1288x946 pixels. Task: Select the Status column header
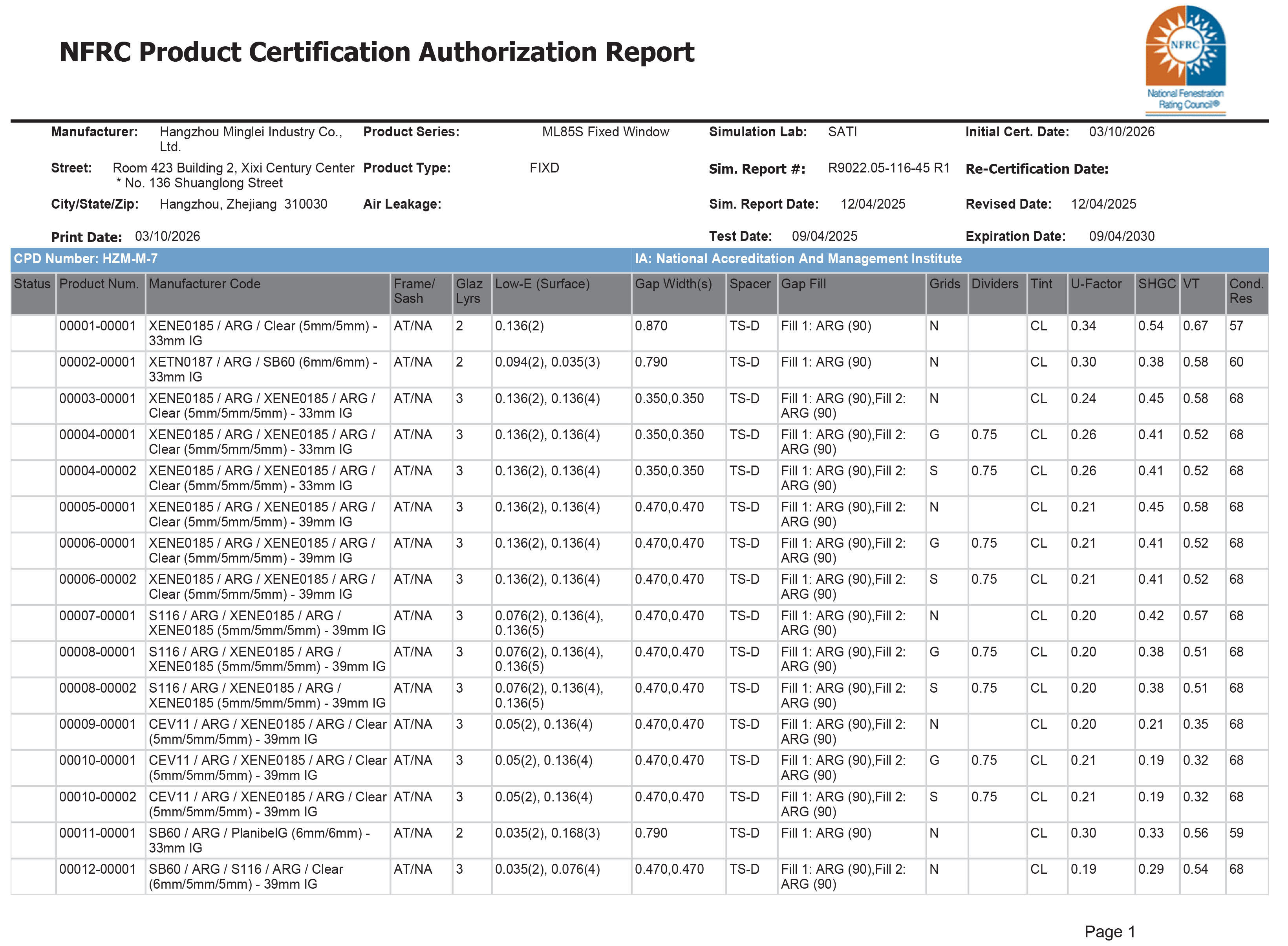click(x=32, y=284)
